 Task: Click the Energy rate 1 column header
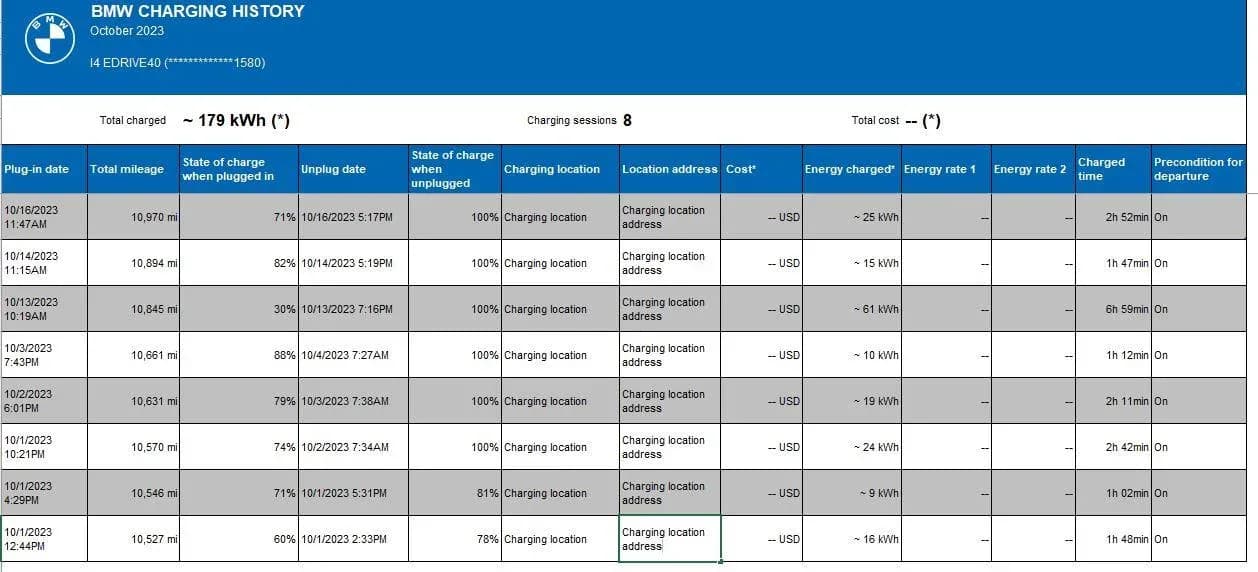point(946,169)
